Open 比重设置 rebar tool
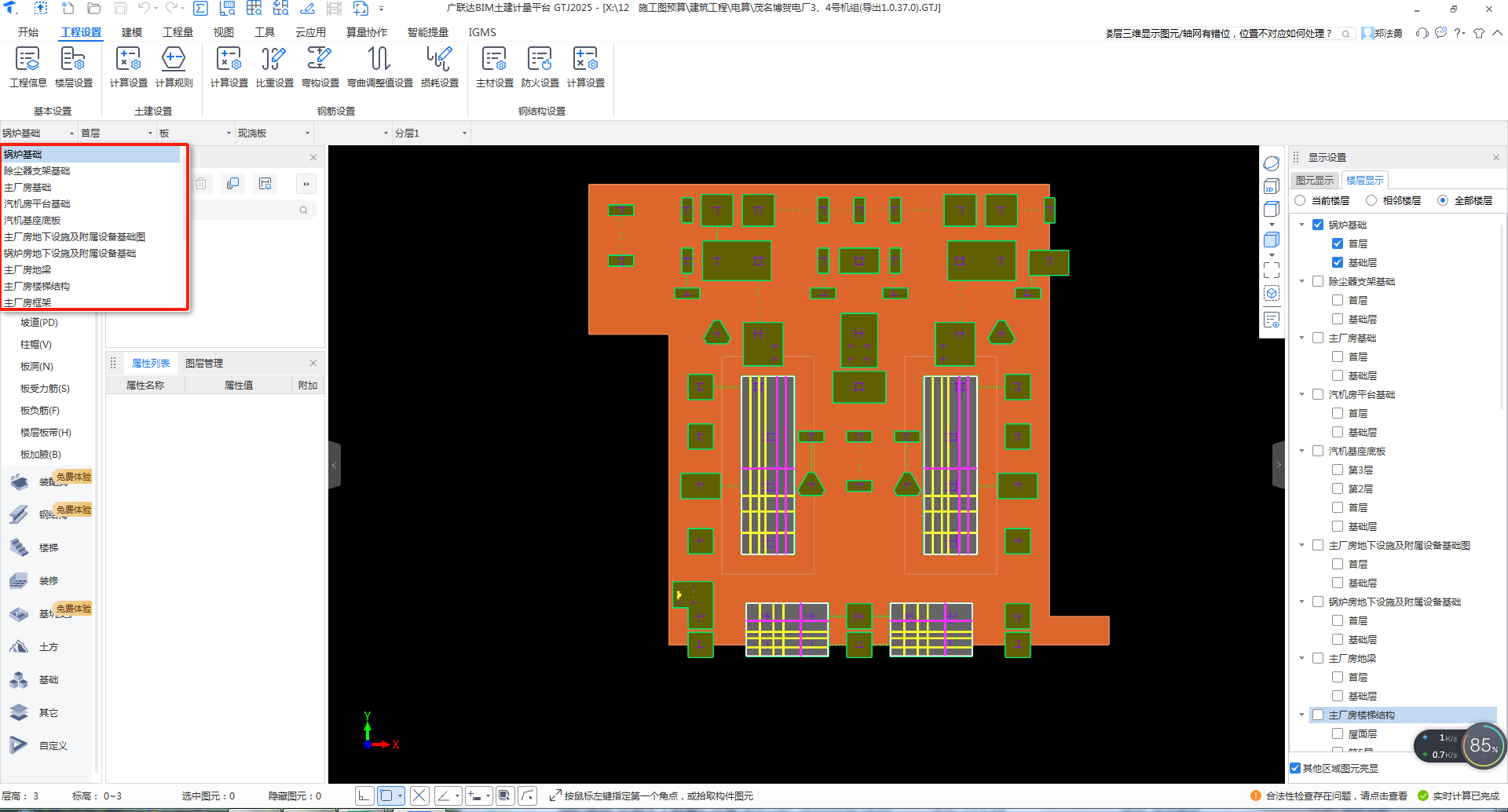The image size is (1508, 812). coord(274,67)
